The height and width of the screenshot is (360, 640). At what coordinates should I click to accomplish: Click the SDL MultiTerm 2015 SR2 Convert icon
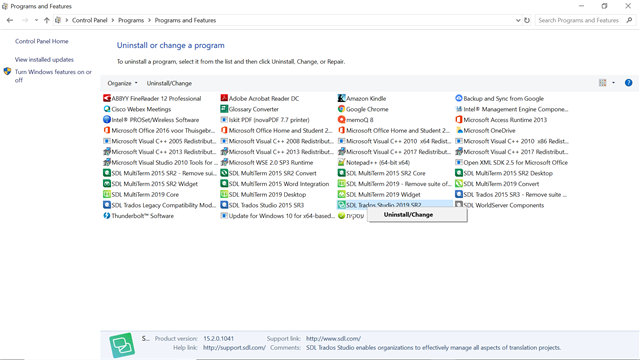pyautogui.click(x=224, y=173)
